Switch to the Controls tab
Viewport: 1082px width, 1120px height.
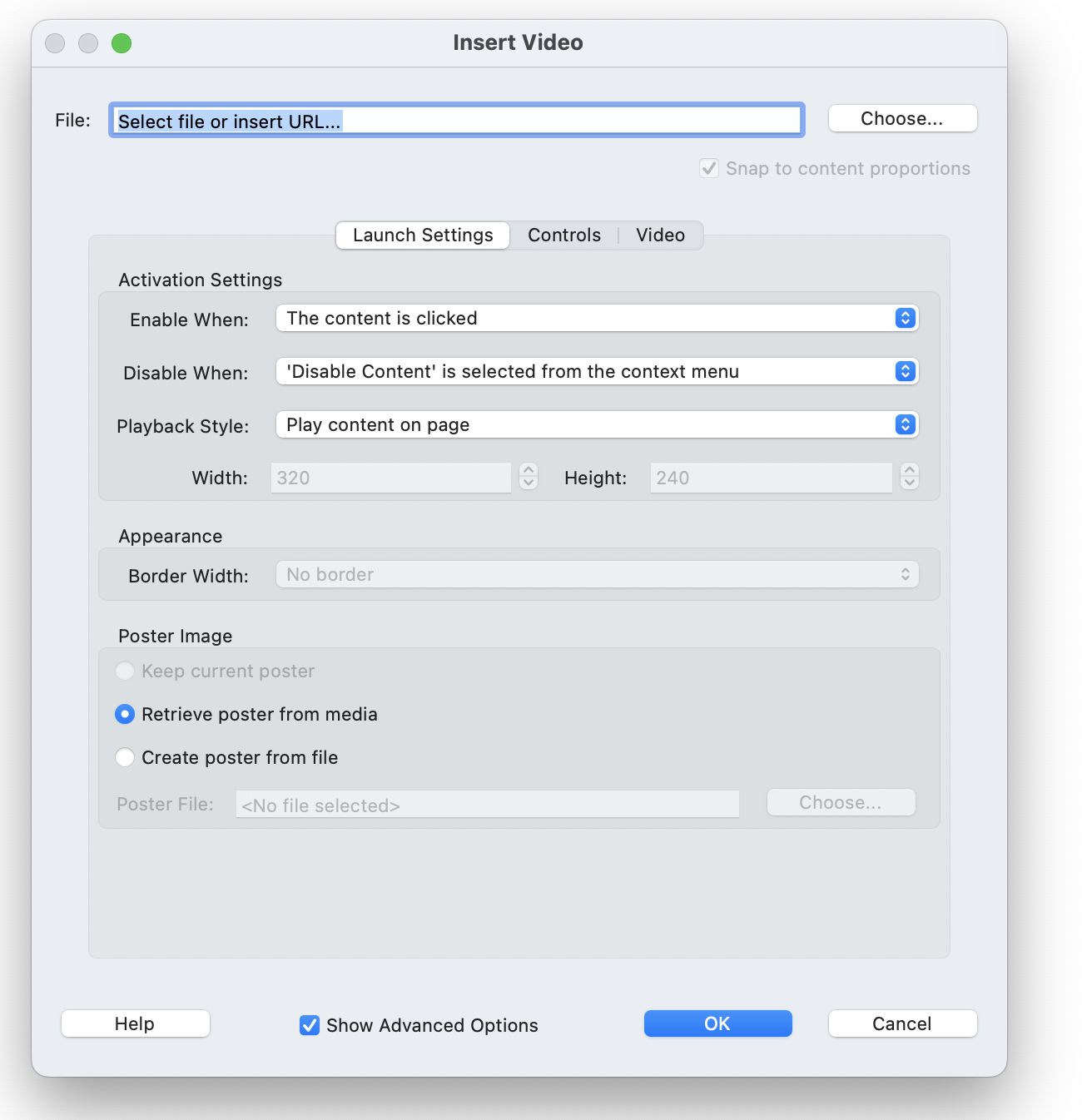563,235
